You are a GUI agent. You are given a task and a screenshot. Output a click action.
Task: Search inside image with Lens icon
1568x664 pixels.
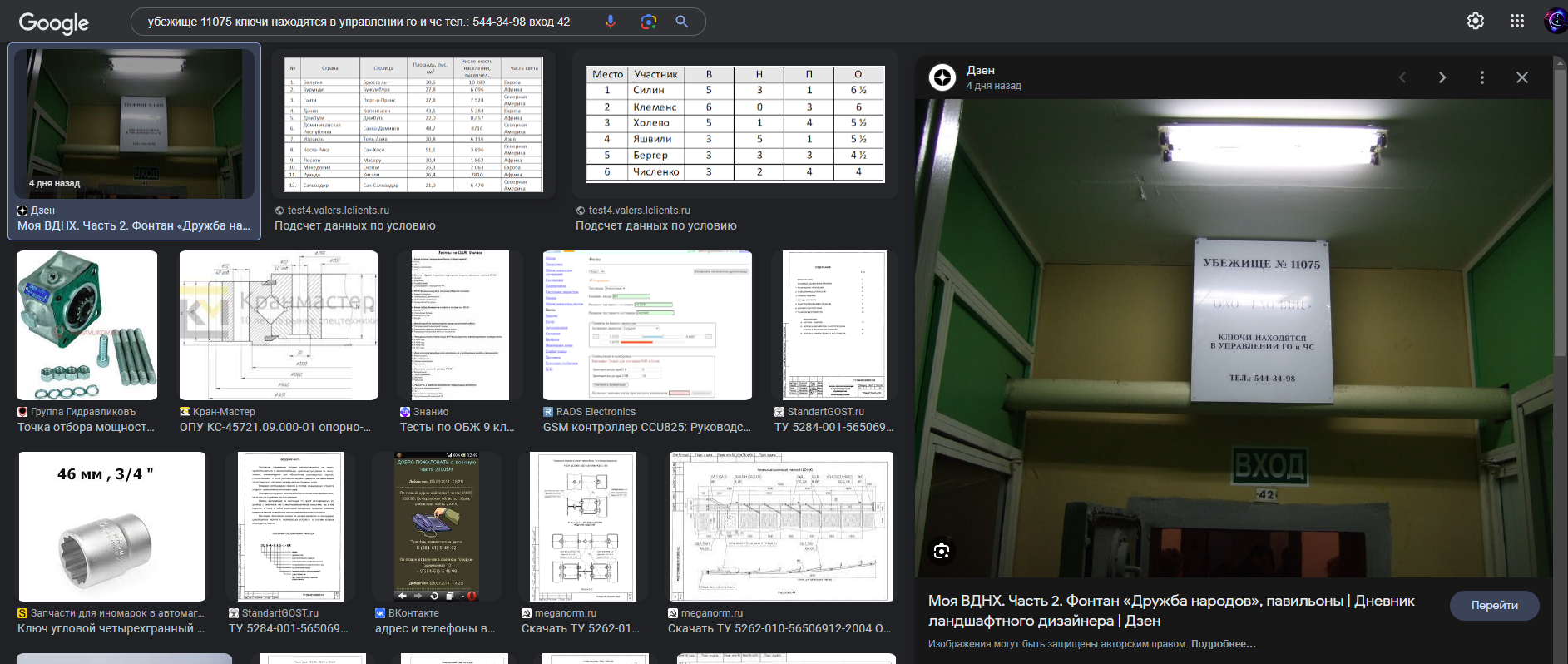pos(942,551)
